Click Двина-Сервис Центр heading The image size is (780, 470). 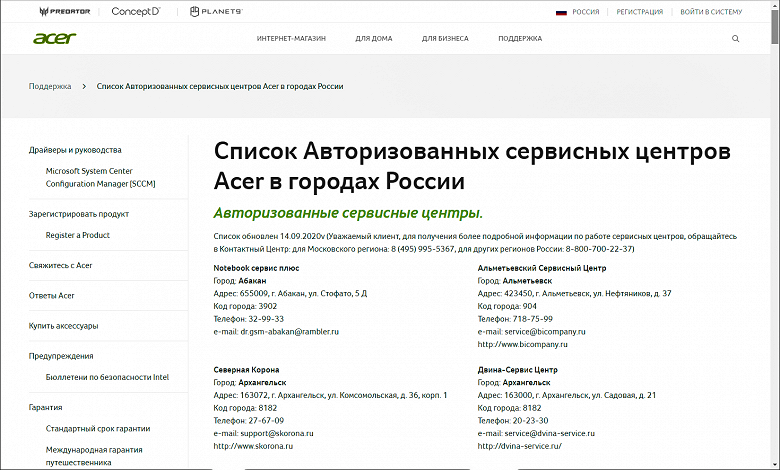coord(517,370)
